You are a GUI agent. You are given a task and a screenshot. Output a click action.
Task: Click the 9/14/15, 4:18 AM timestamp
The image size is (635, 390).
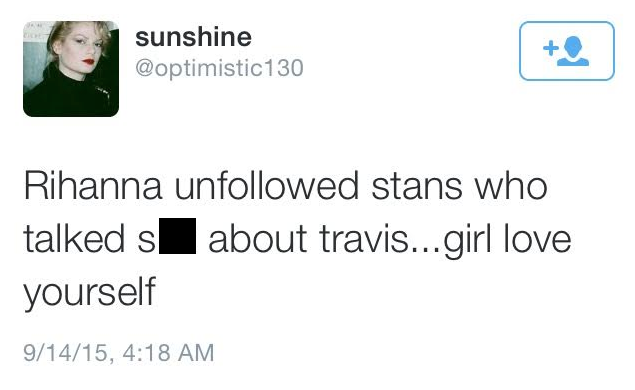[x=119, y=352]
